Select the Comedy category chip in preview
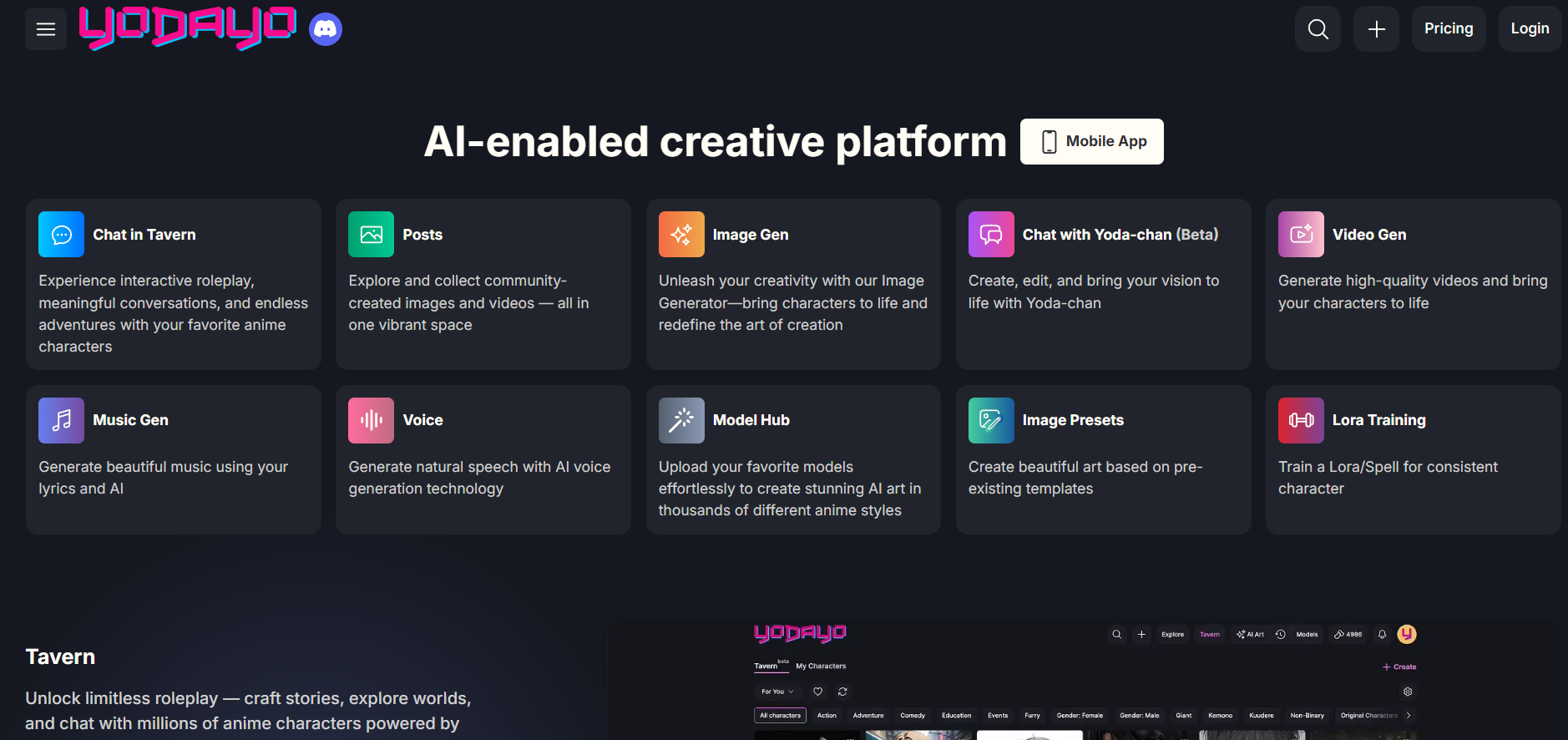This screenshot has width=1568, height=740. tap(913, 716)
